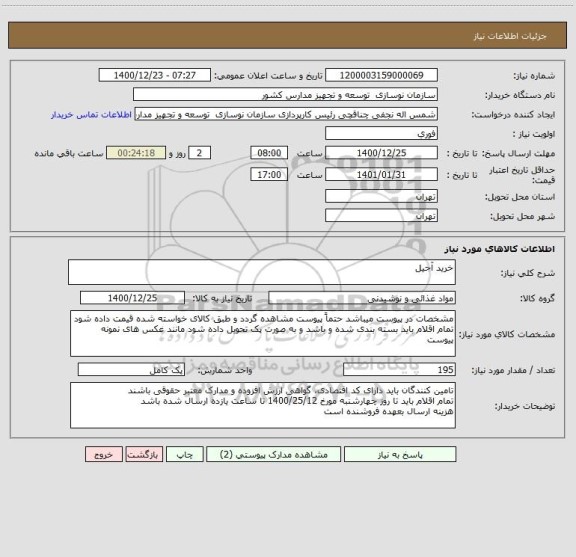This screenshot has height=557, width=576.
Task: Click the goods group field مواد غذائی و نوشیدنی
Action: (x=362, y=298)
